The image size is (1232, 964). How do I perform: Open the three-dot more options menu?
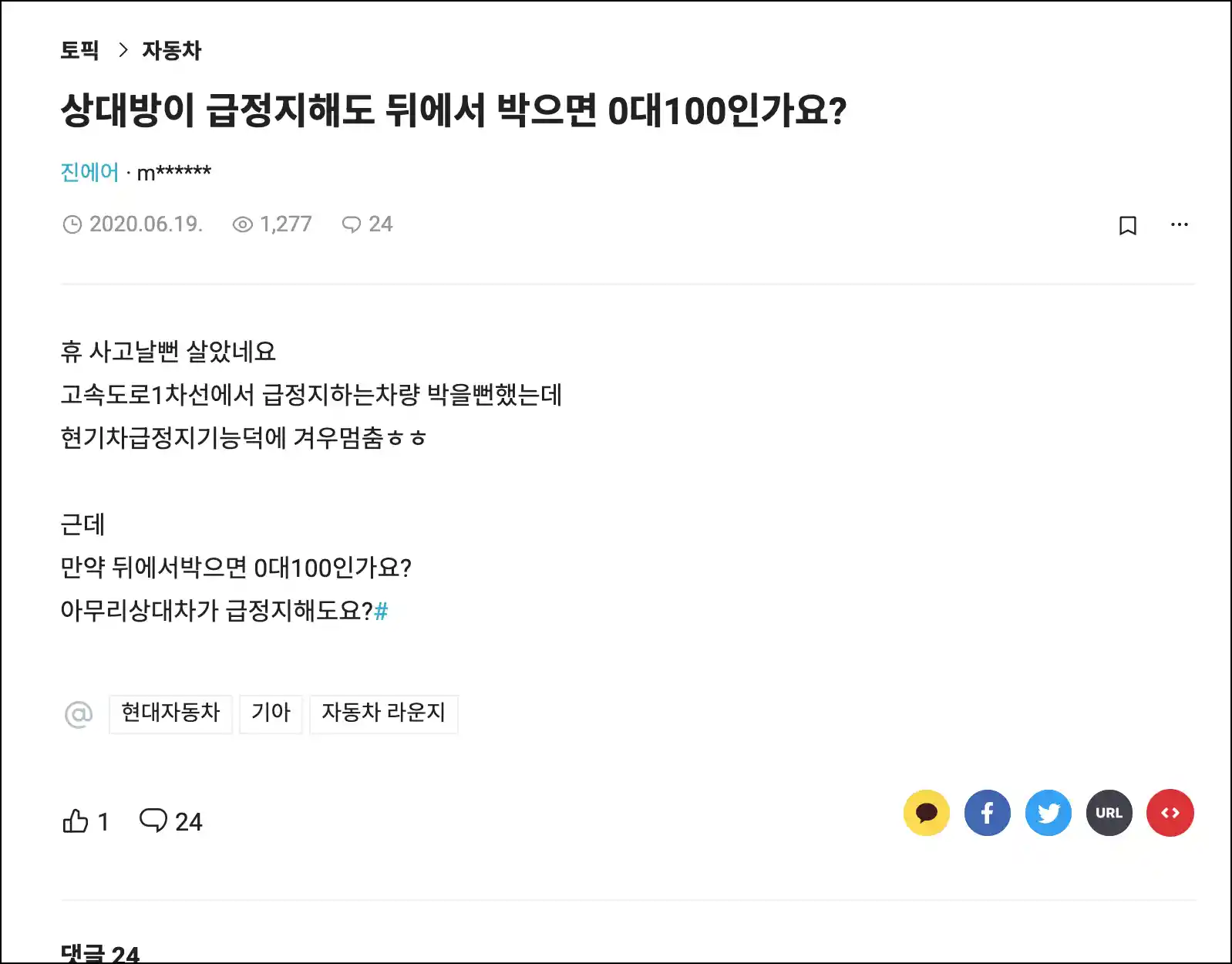coord(1179,224)
